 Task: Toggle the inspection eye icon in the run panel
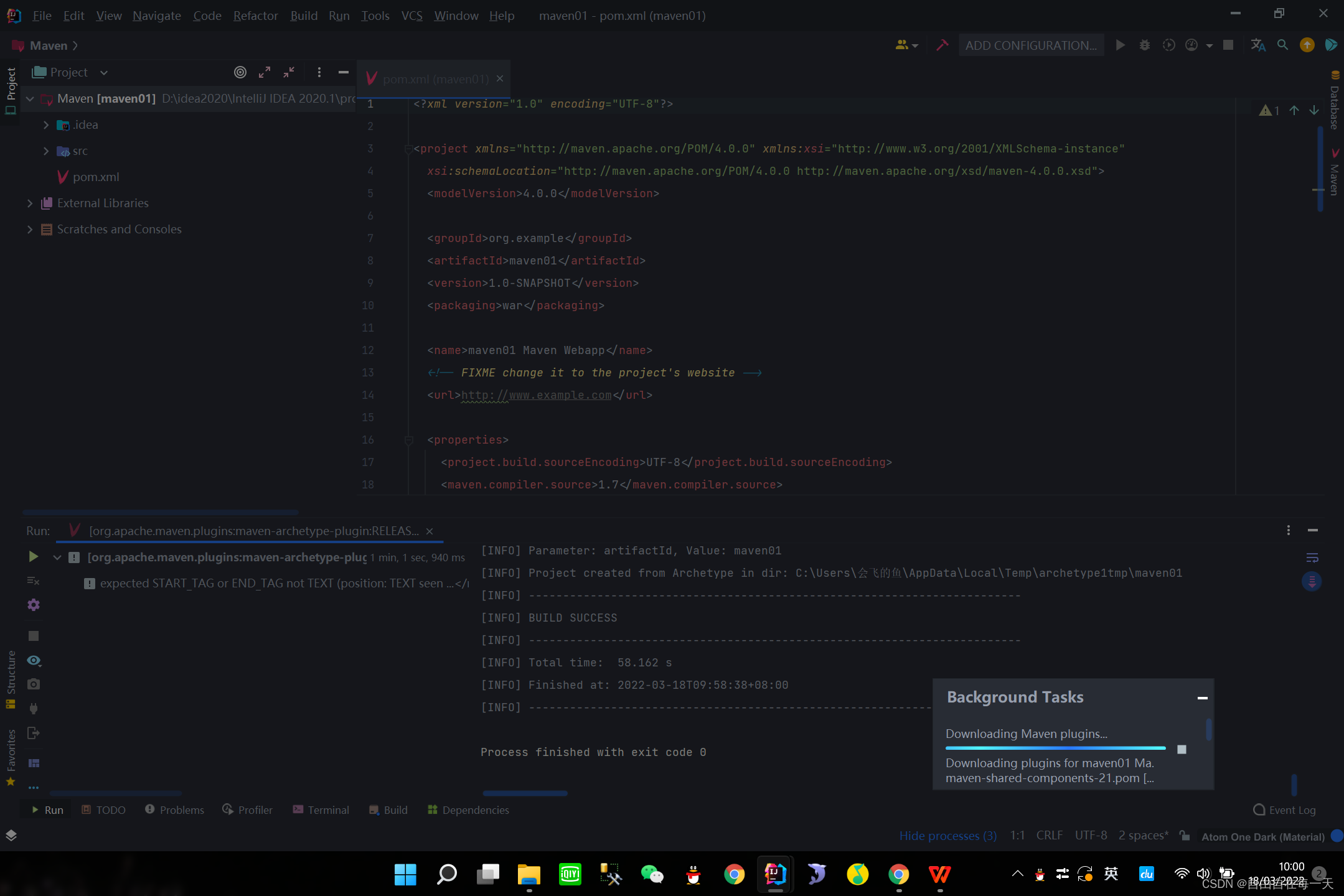tap(33, 660)
